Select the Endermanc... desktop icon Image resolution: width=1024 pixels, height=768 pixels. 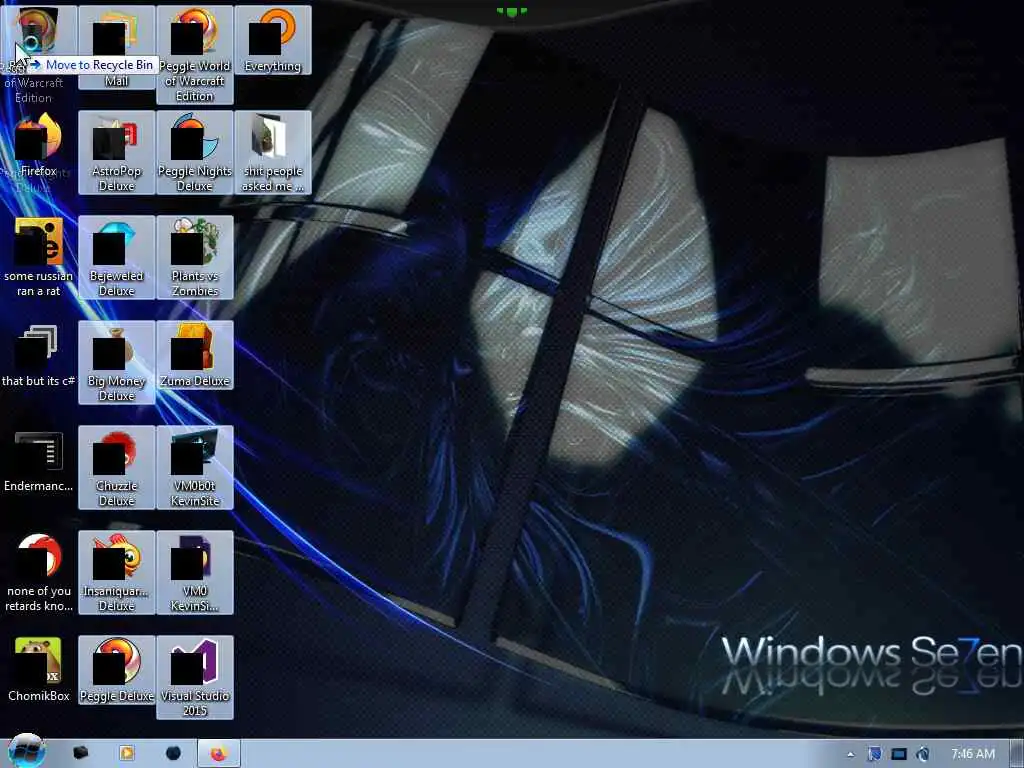(39, 460)
